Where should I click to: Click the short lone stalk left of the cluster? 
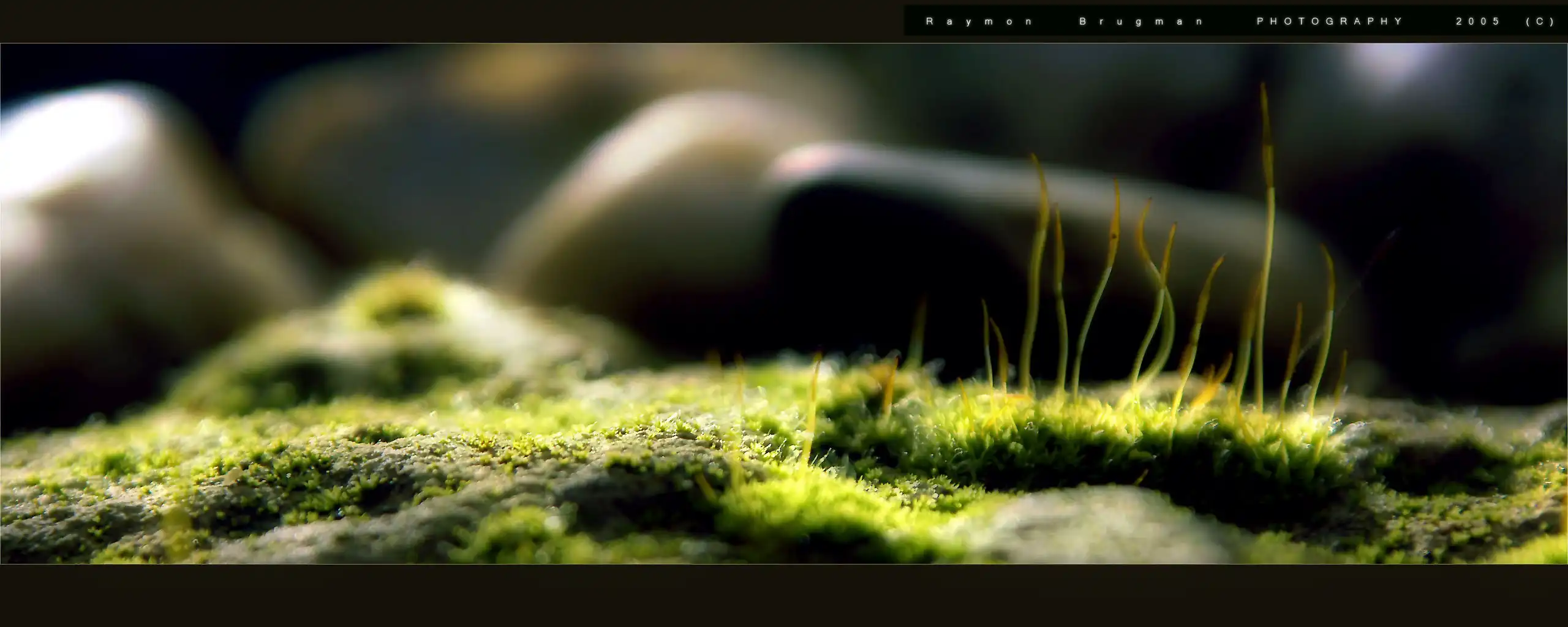click(x=813, y=404)
